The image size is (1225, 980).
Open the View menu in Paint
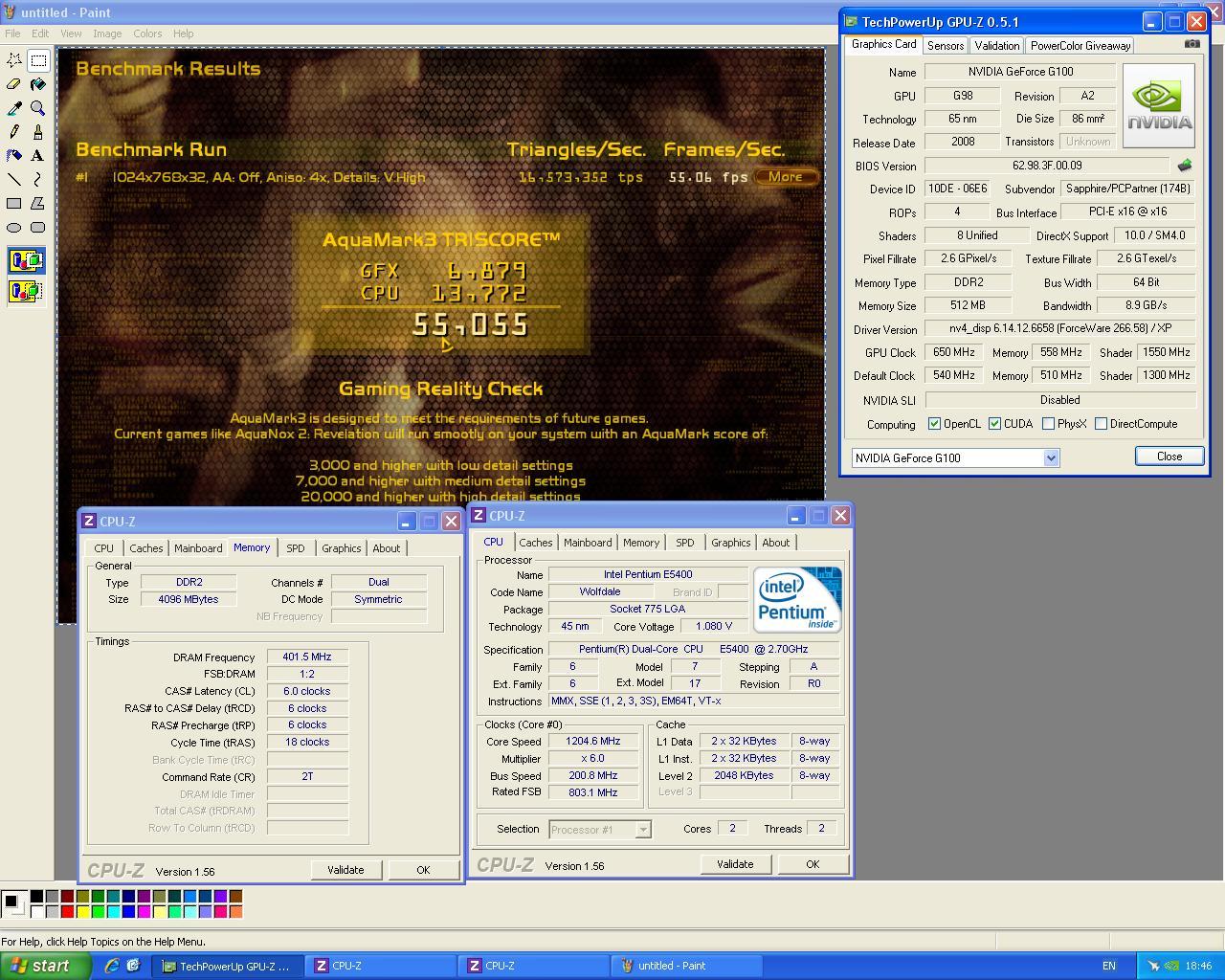pyautogui.click(x=71, y=33)
